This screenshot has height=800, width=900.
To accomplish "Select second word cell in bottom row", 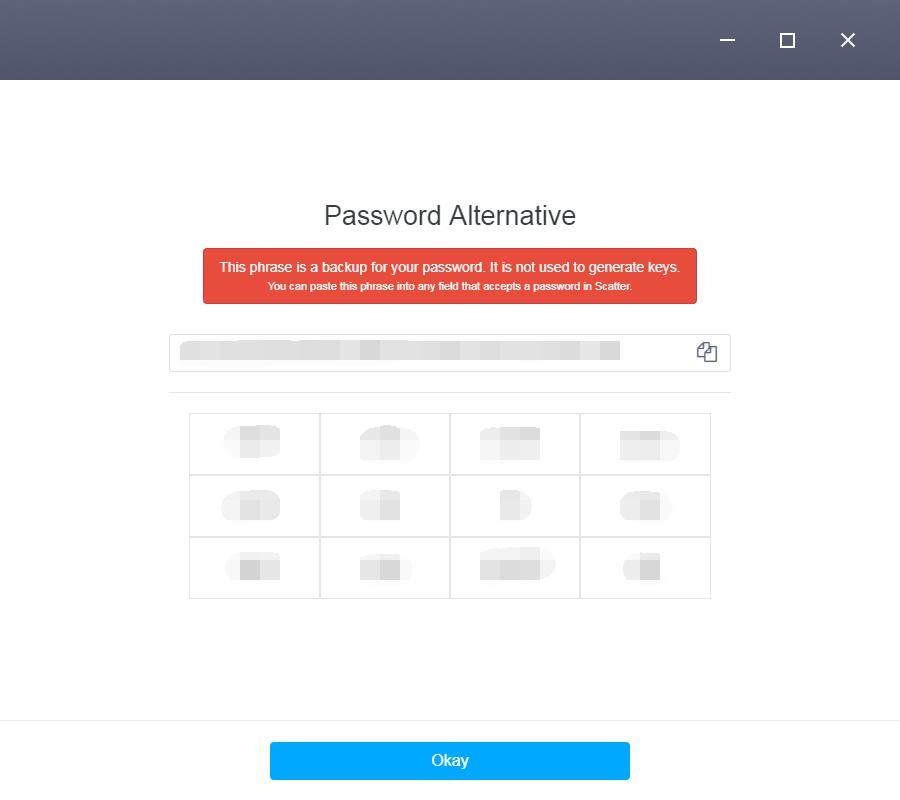I will 385,568.
